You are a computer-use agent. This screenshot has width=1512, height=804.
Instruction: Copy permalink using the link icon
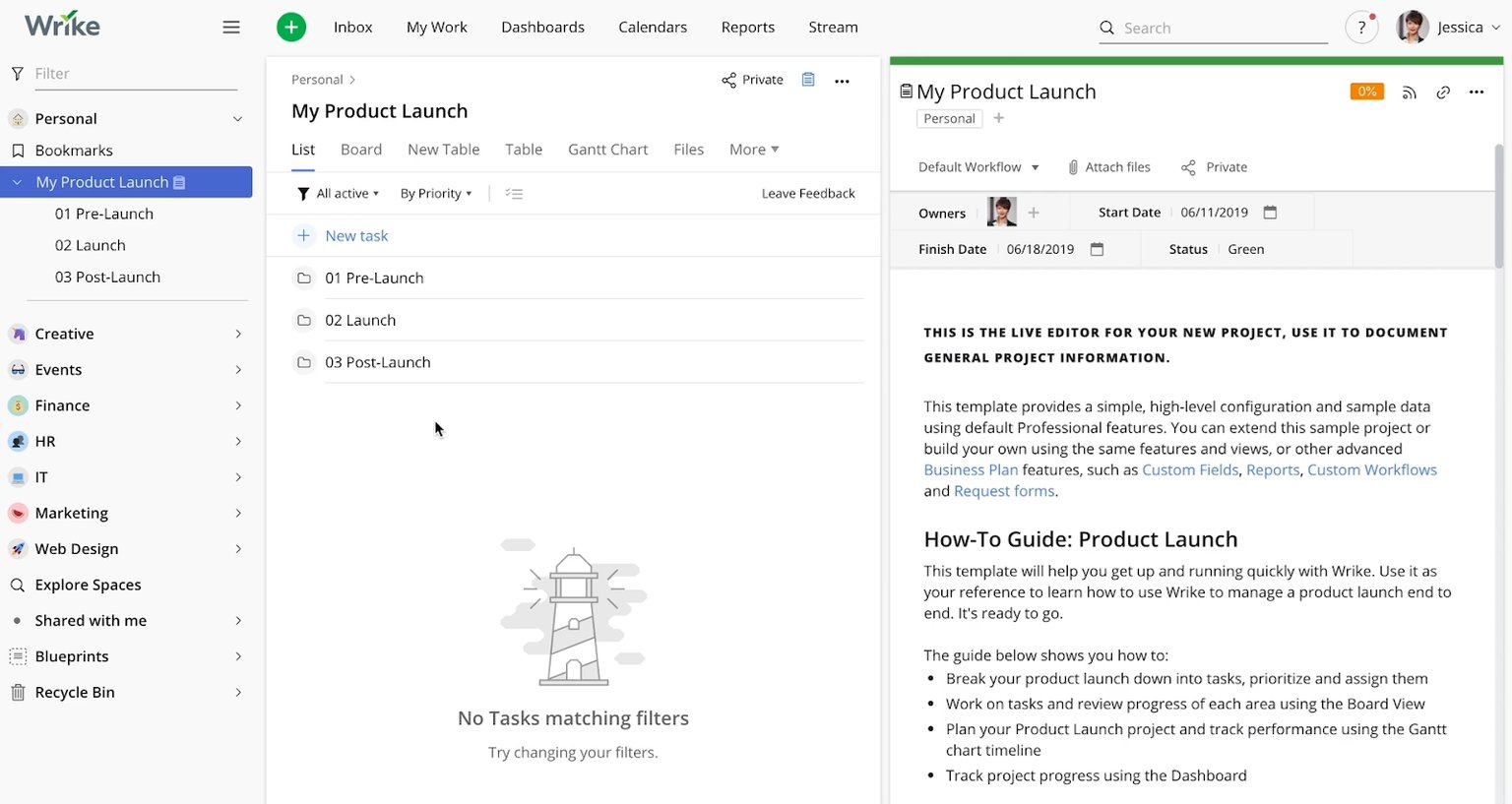[1443, 93]
